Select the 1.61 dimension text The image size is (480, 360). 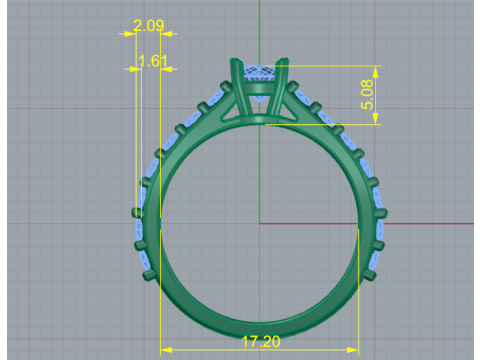(x=153, y=61)
